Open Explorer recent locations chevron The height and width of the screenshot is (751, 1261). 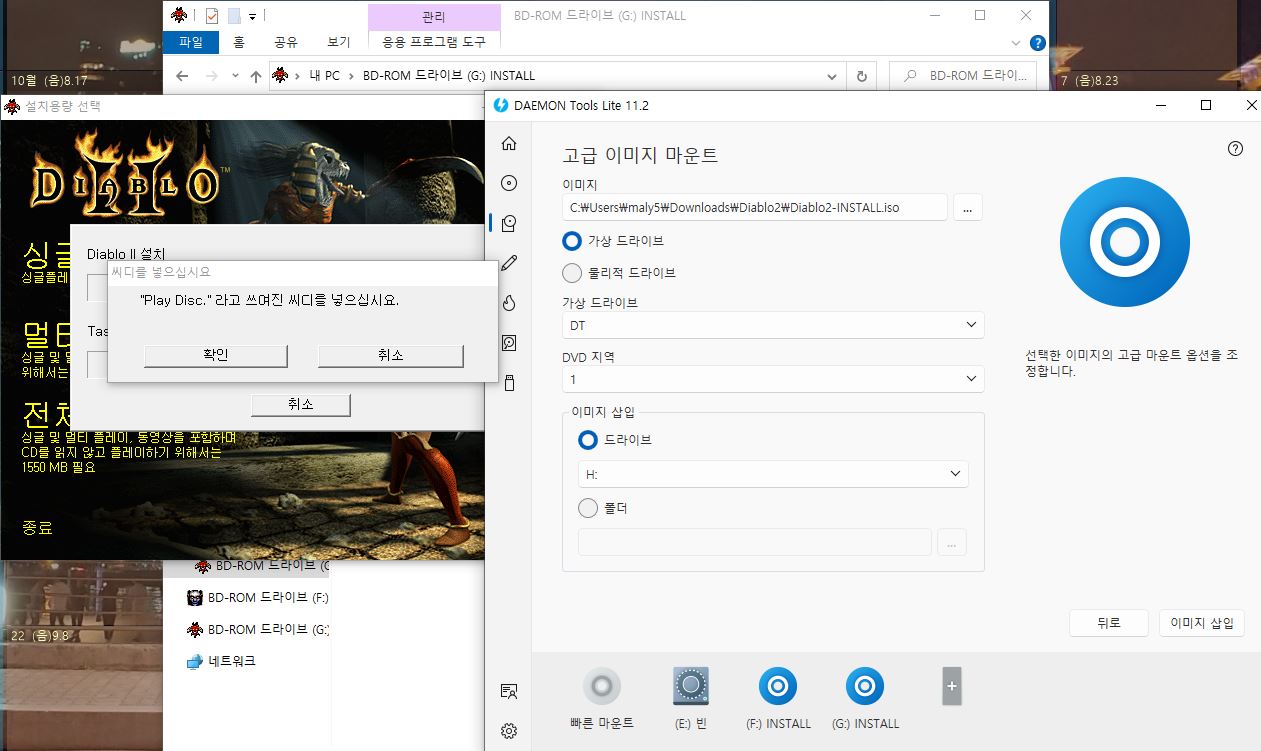[235, 76]
